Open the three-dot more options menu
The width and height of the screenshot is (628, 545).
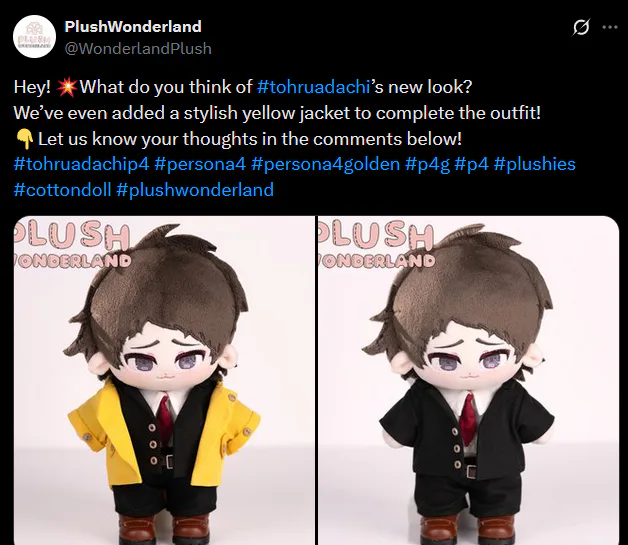click(x=610, y=27)
